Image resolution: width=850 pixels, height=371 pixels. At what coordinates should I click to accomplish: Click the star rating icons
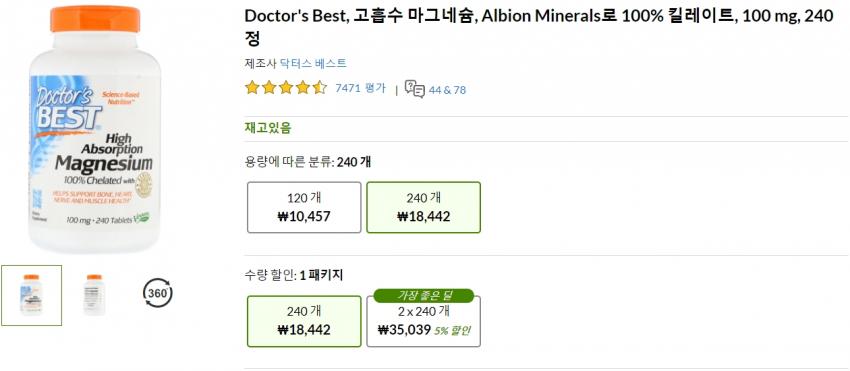tap(286, 88)
